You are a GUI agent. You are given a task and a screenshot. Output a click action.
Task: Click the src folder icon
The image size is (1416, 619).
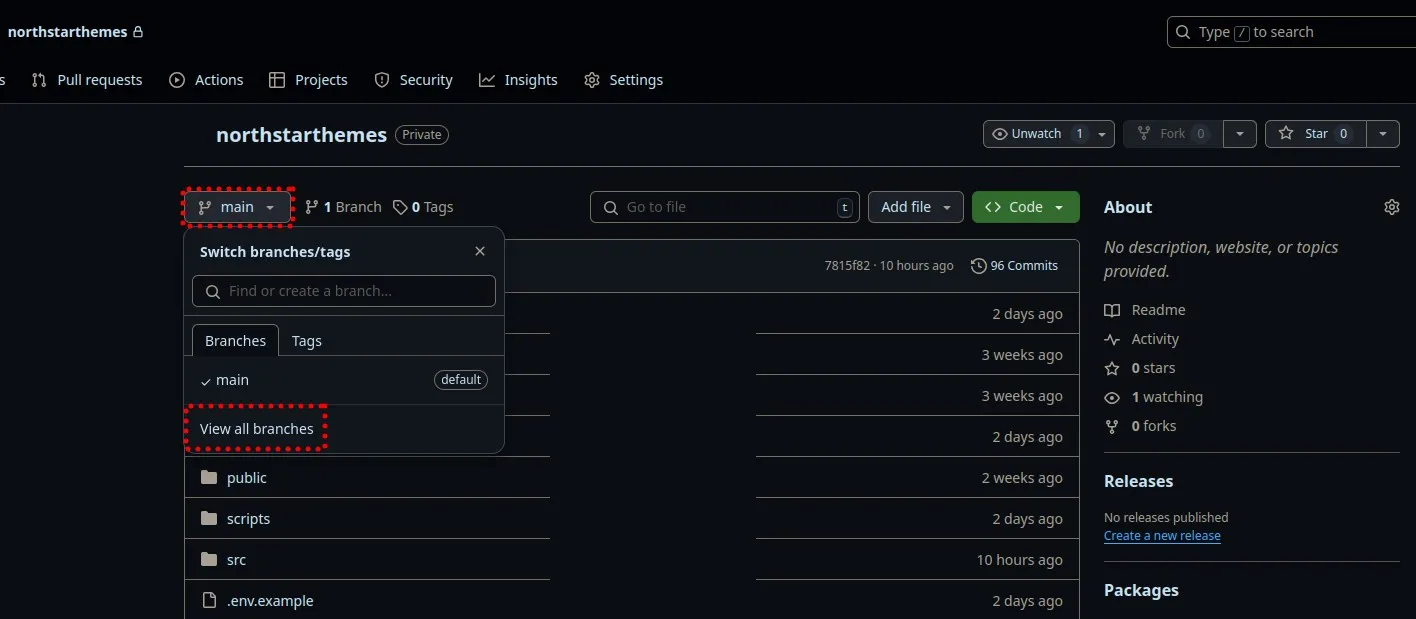(x=209, y=560)
